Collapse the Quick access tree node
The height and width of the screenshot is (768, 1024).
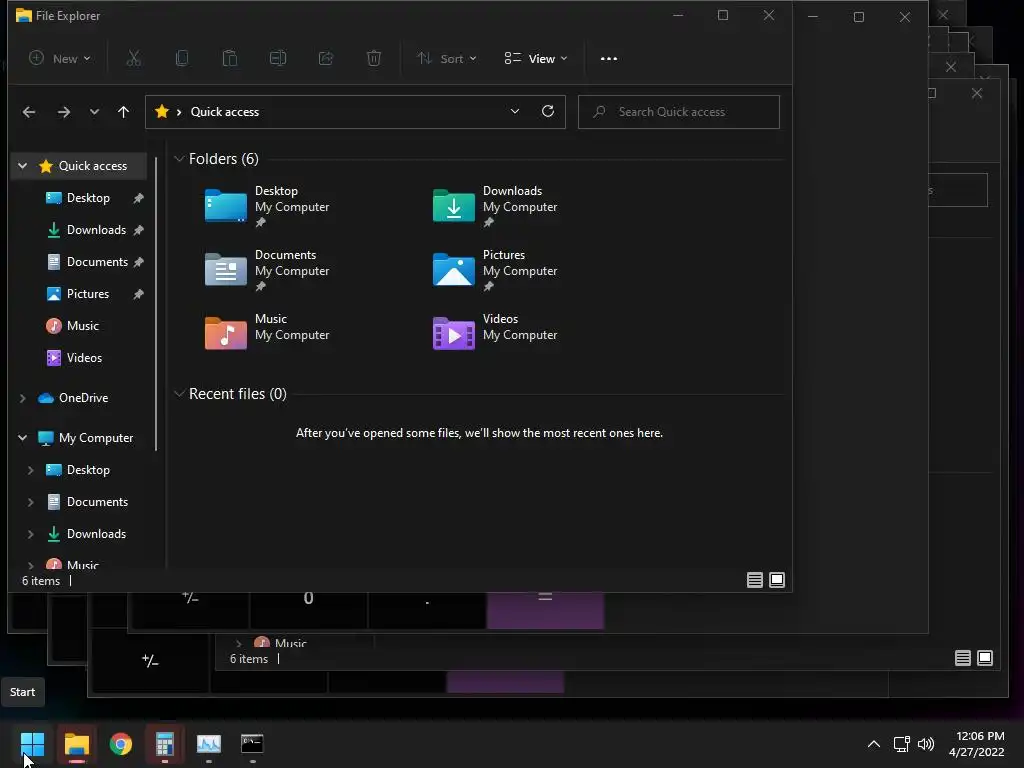[x=23, y=166]
